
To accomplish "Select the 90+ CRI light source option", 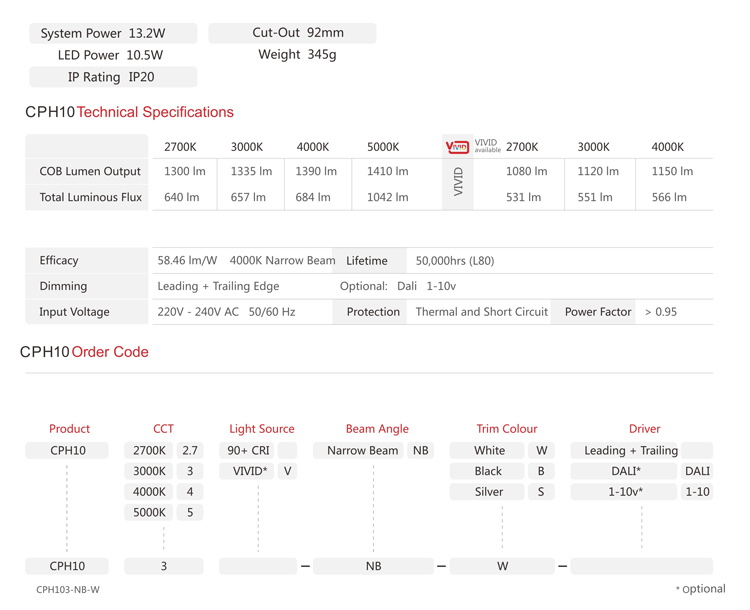I will (x=248, y=451).
